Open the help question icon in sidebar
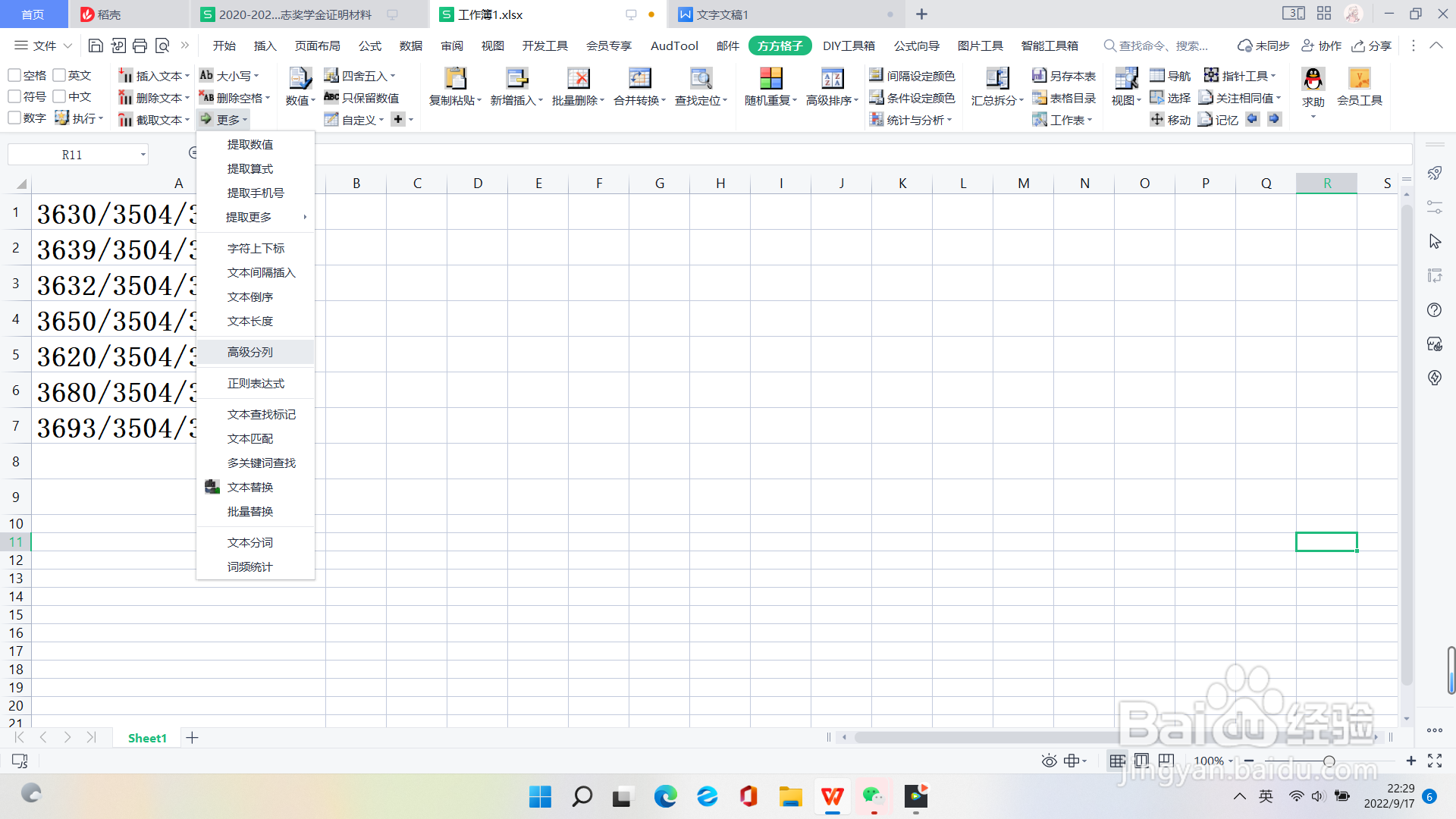Image resolution: width=1456 pixels, height=819 pixels. pos(1434,310)
